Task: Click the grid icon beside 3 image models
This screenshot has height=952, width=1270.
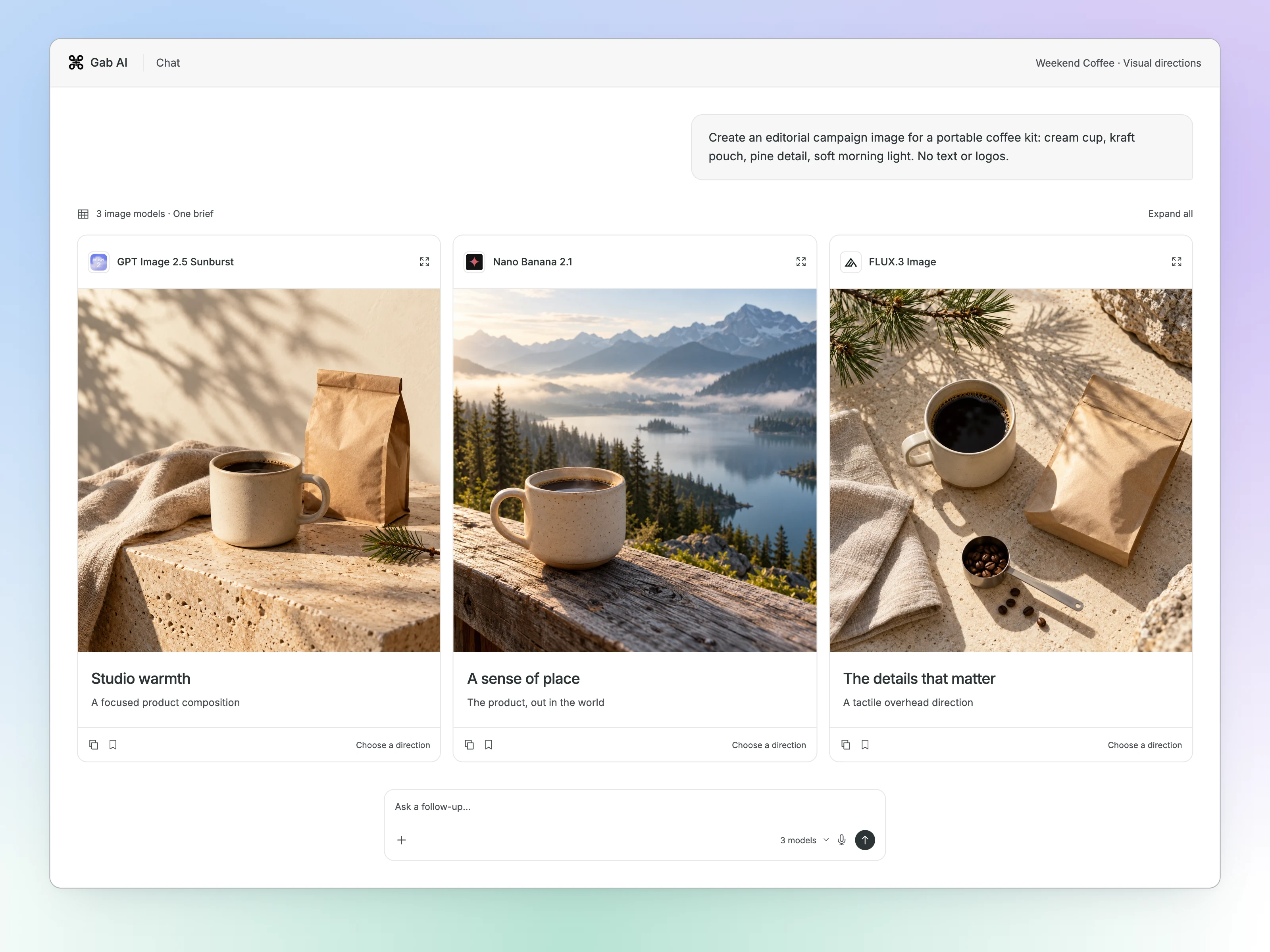Action: pos(83,214)
